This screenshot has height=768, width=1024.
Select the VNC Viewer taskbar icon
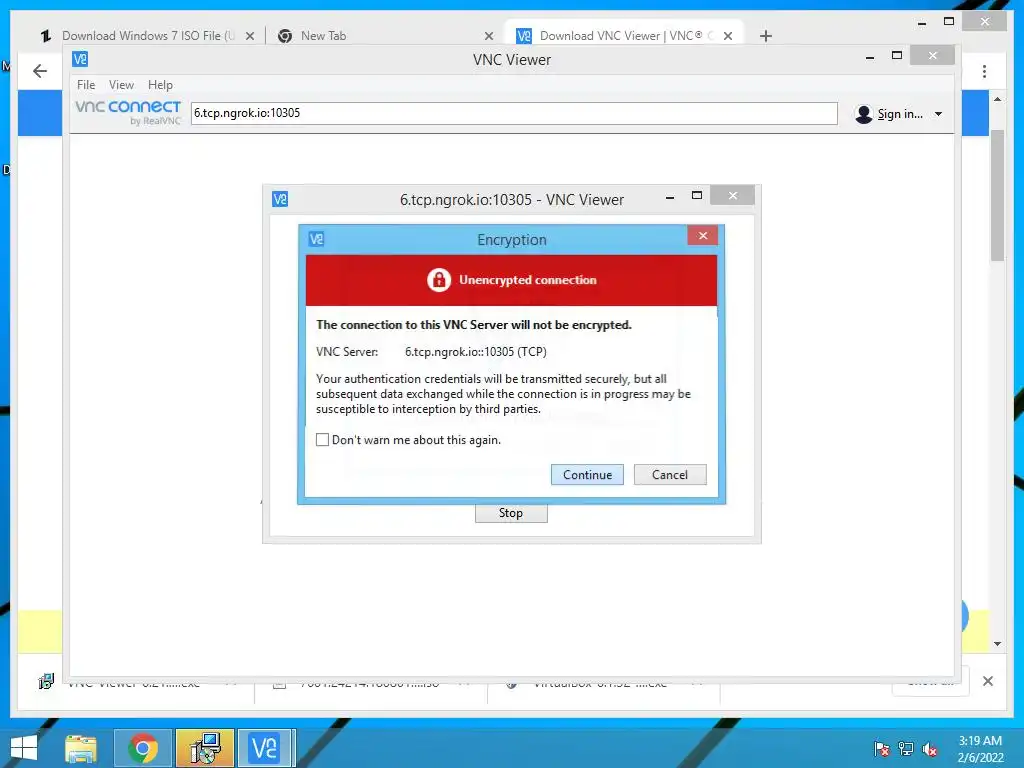[266, 748]
